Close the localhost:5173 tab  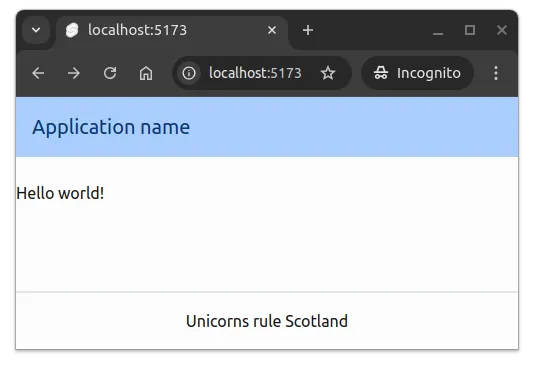pos(272,30)
